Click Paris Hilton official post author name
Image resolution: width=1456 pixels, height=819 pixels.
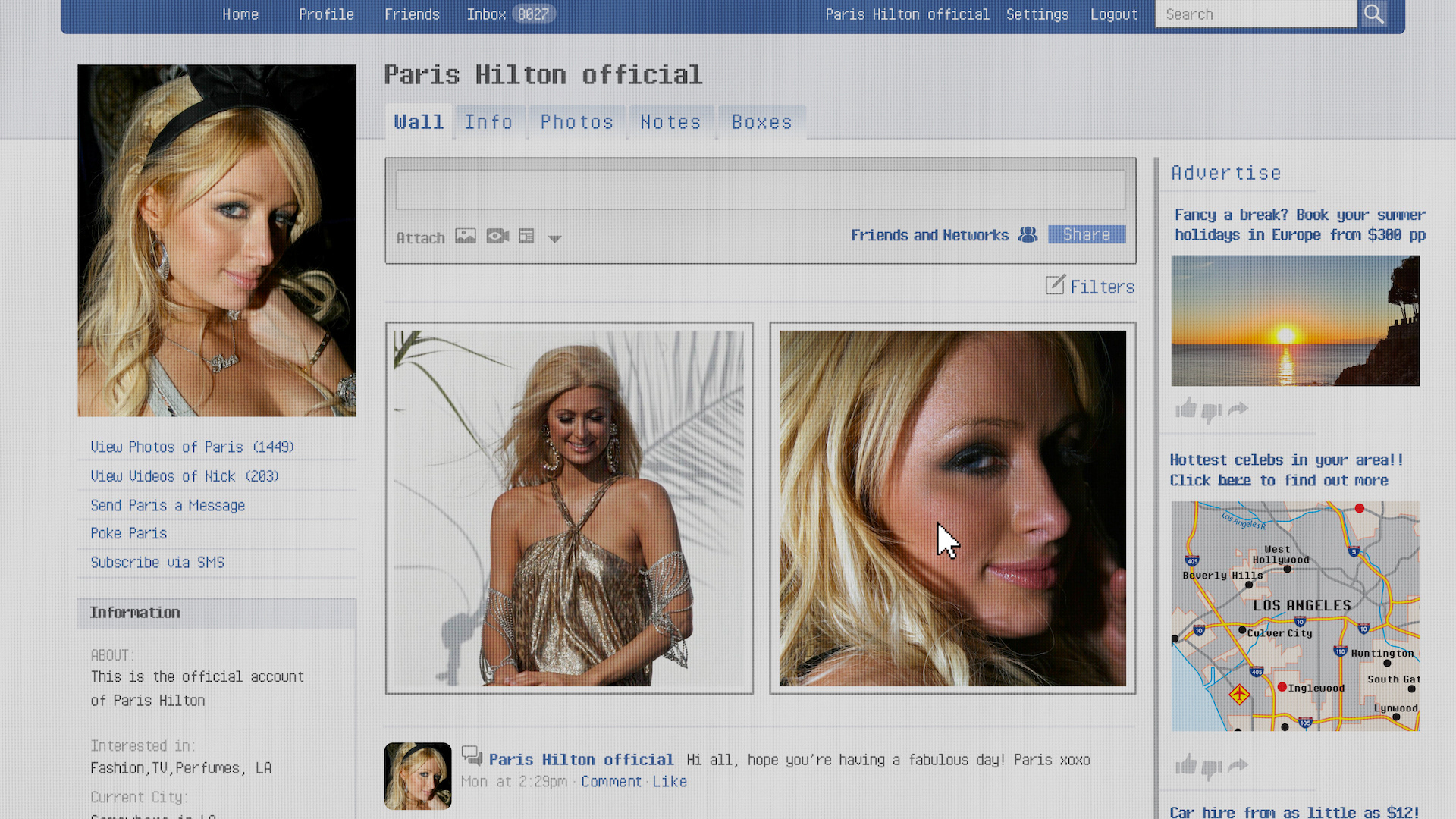(581, 759)
